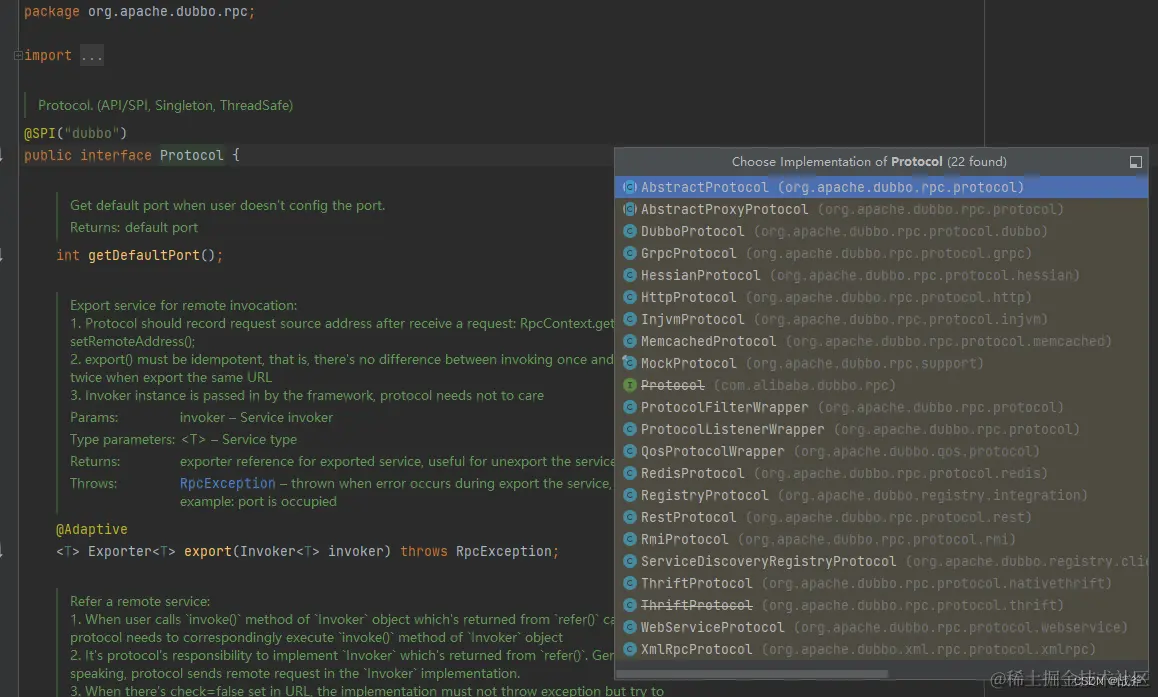
Task: Click the abstract class icon beside AbstractProxyProtocol
Action: coord(630,209)
